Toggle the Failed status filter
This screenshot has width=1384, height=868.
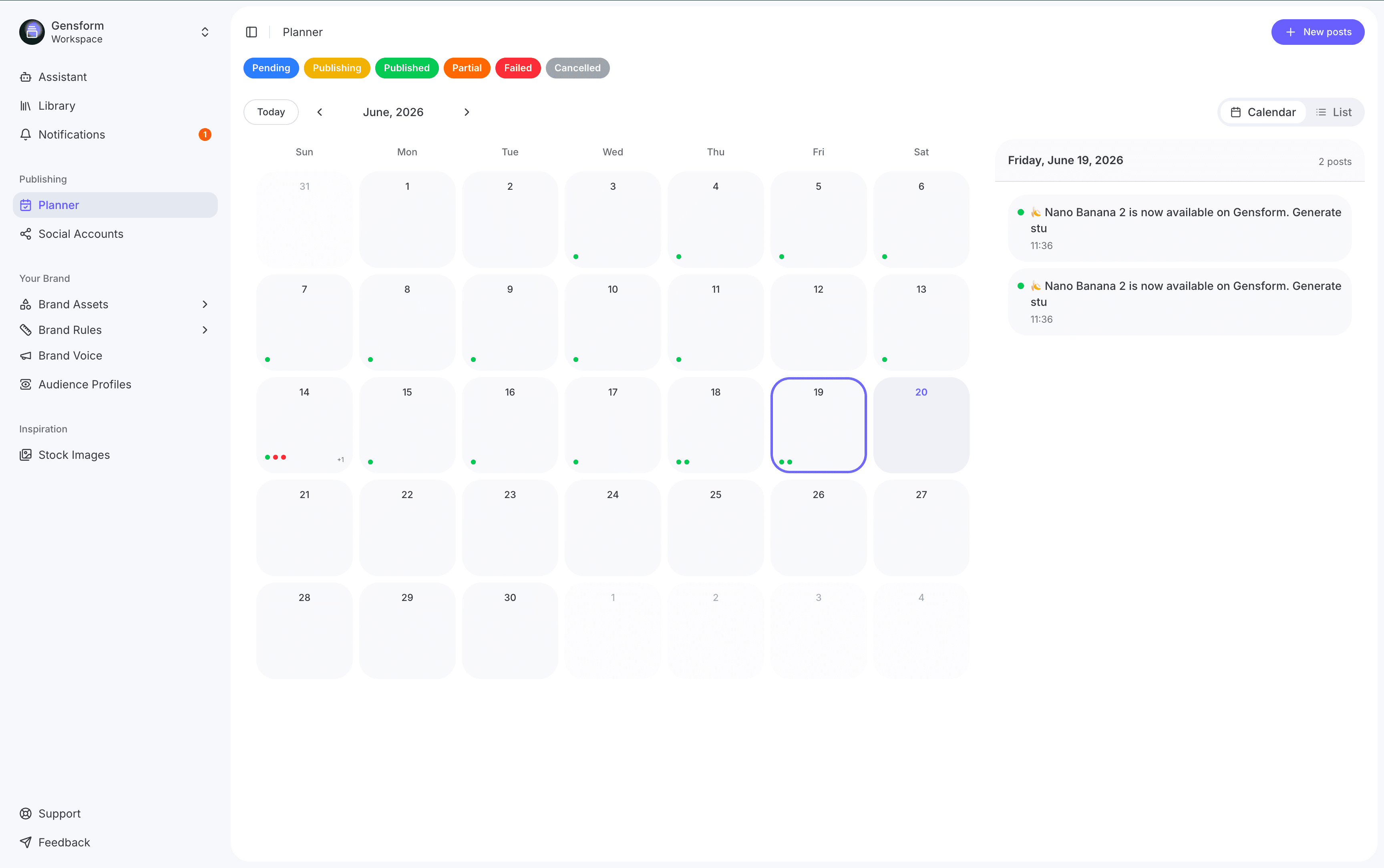coord(518,68)
